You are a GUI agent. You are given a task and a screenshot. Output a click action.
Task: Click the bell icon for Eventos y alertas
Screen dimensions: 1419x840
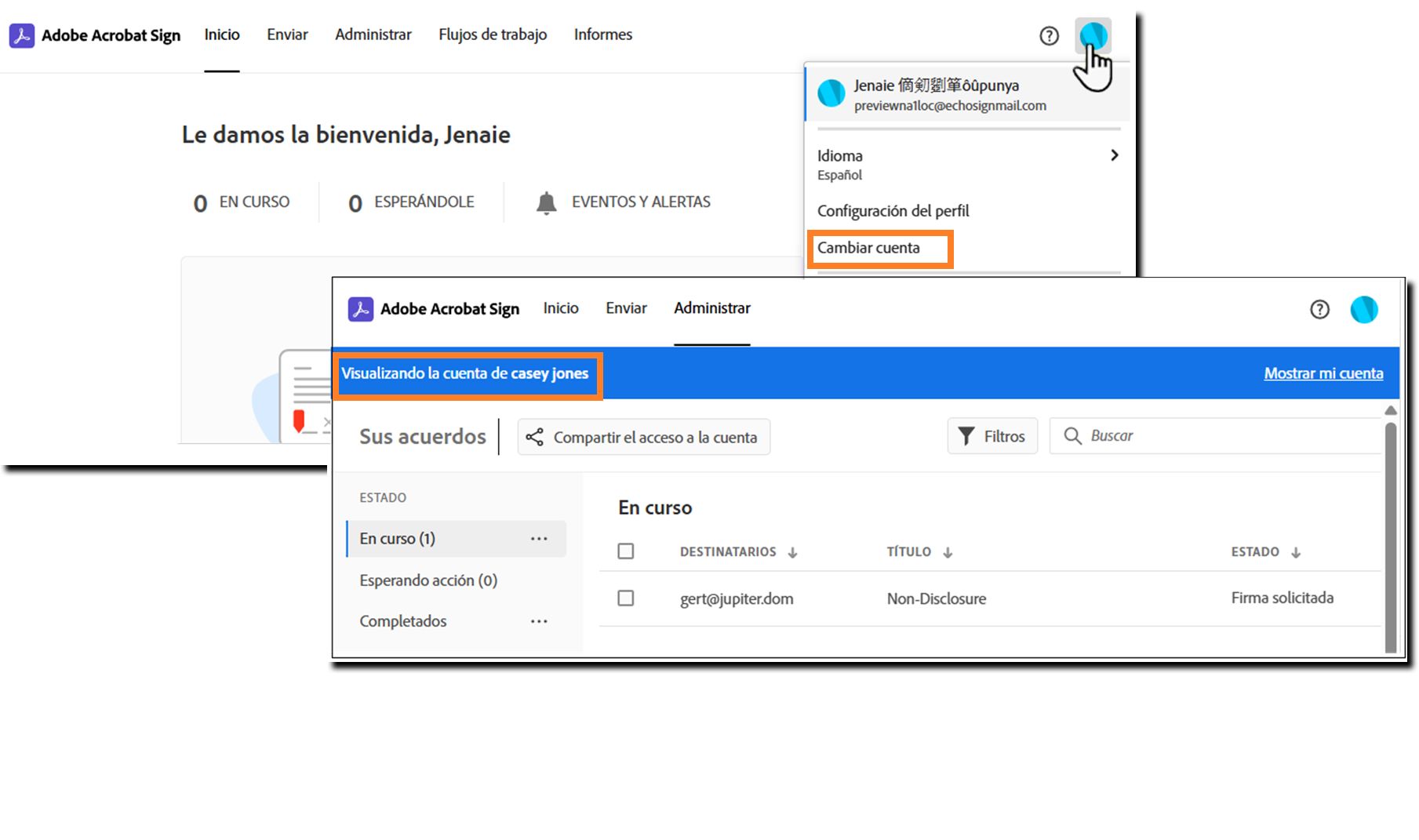(x=546, y=202)
